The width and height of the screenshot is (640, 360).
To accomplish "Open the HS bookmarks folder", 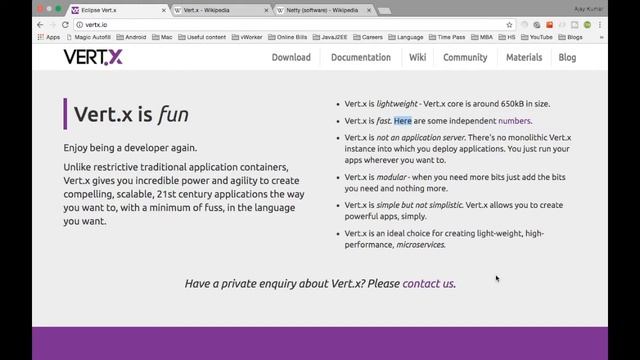I will click(x=507, y=37).
